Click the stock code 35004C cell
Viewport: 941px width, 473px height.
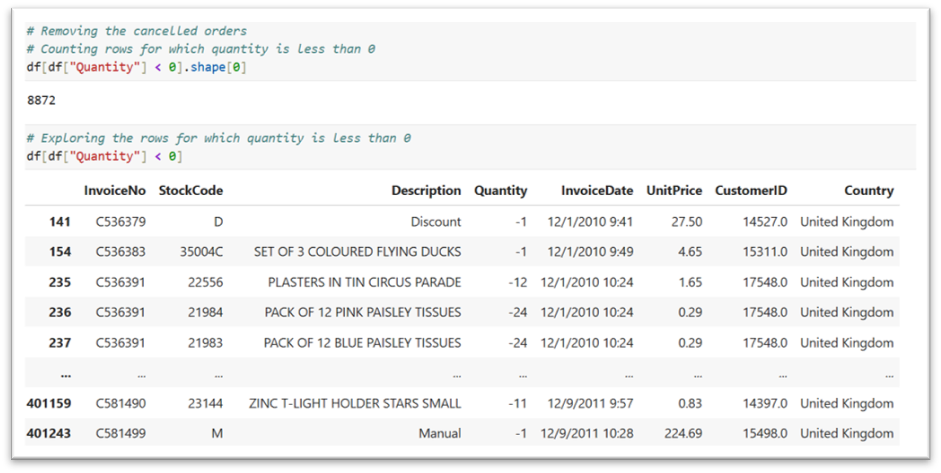pos(201,252)
